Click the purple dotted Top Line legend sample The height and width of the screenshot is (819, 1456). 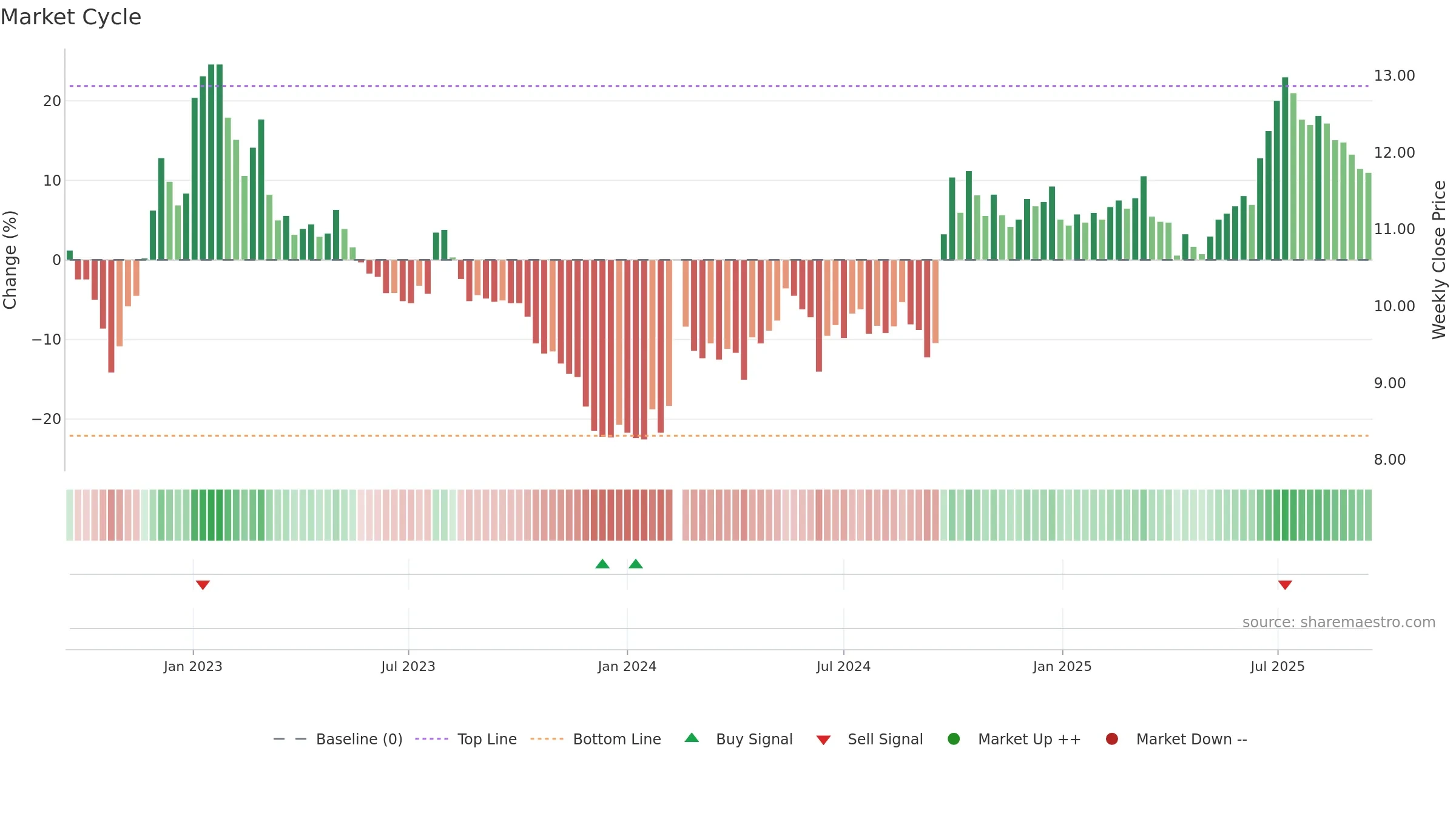[431, 739]
